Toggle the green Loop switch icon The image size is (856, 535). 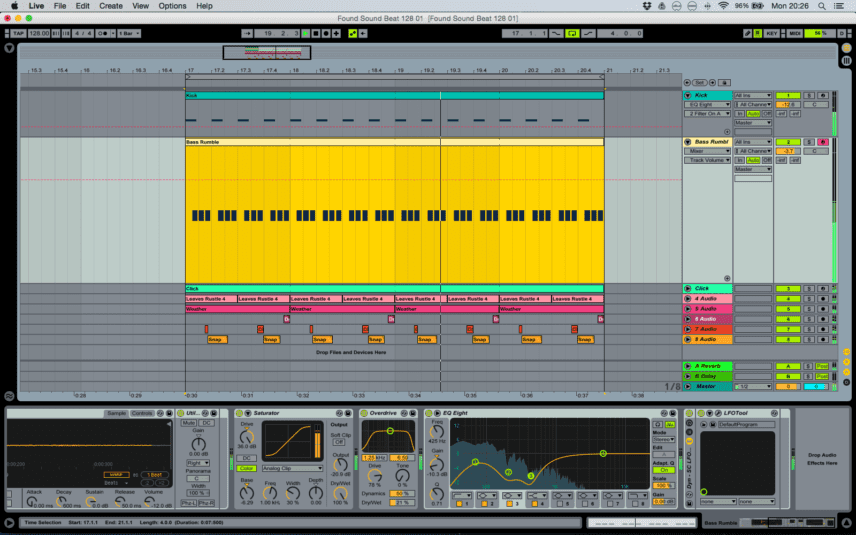(x=572, y=33)
